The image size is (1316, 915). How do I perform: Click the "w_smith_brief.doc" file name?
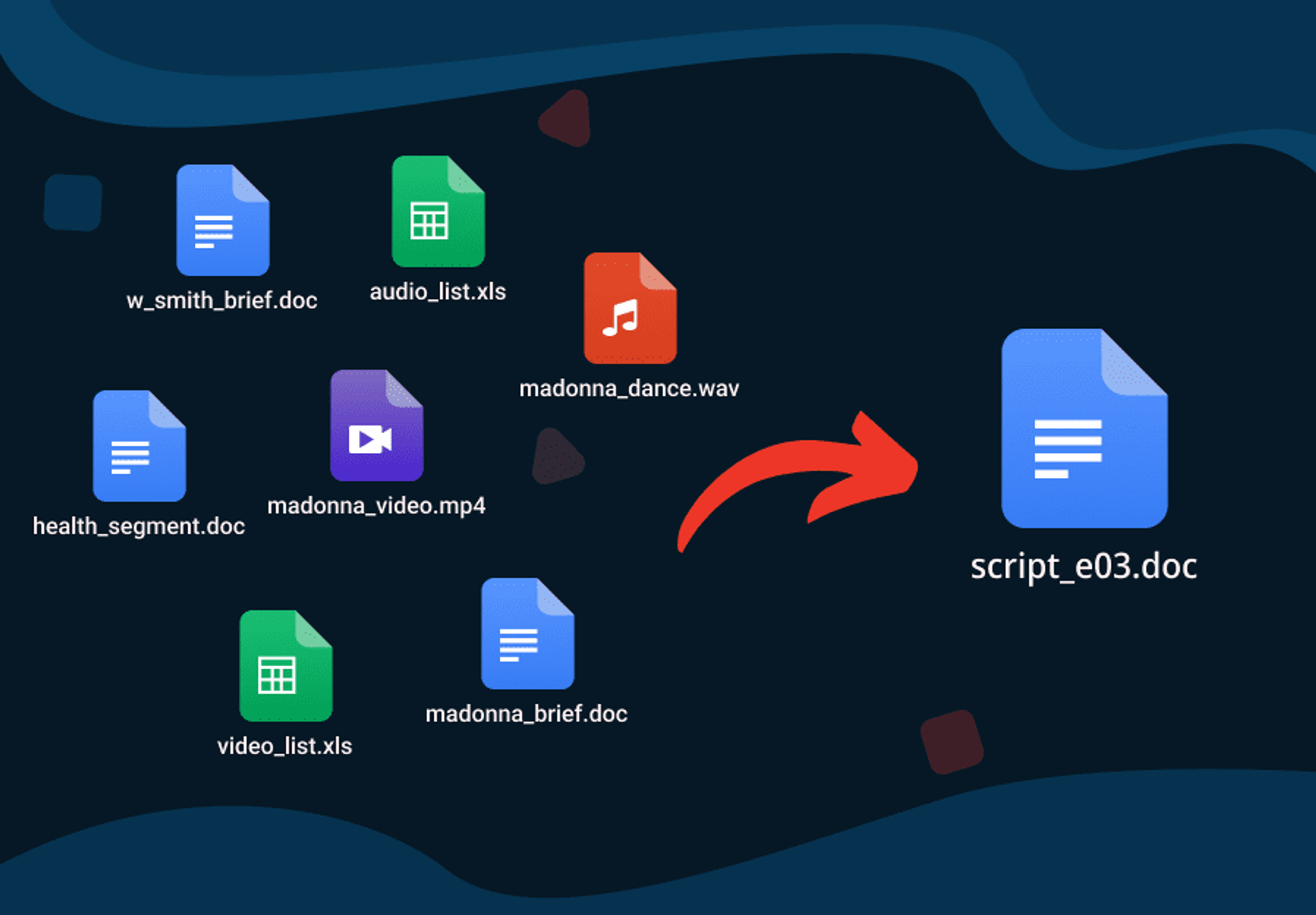click(222, 301)
